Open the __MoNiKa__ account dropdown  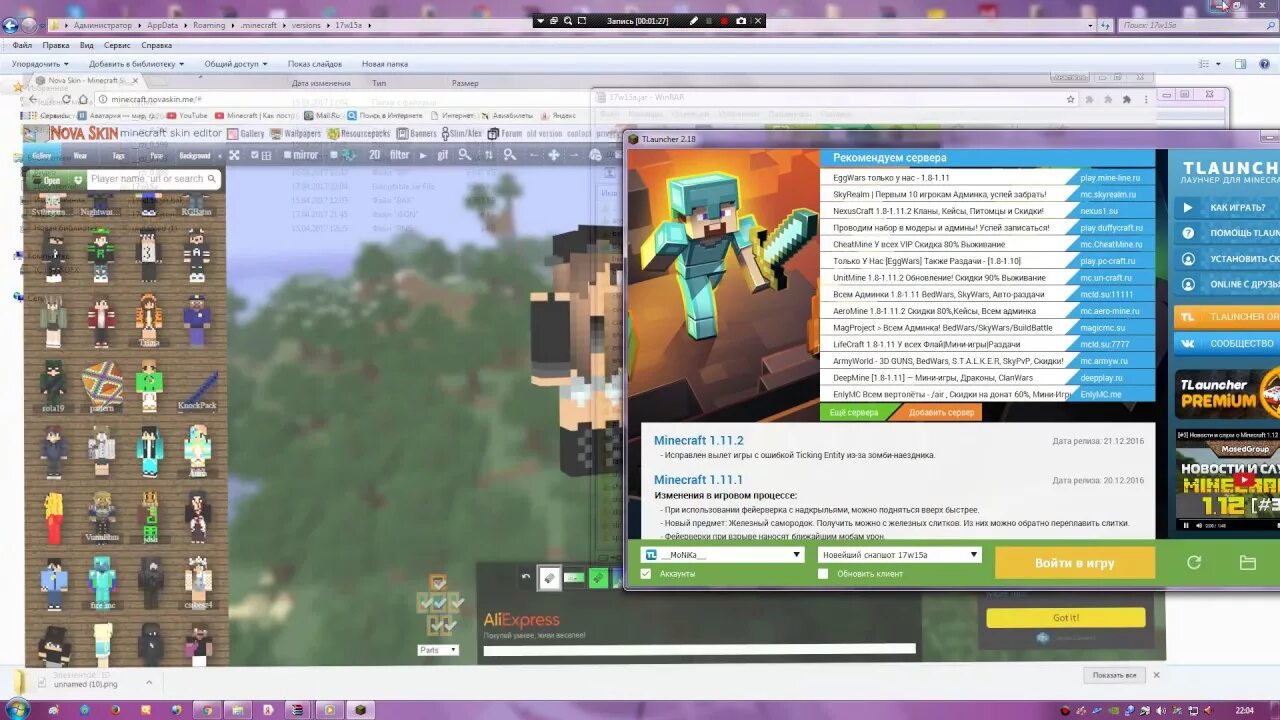point(723,555)
